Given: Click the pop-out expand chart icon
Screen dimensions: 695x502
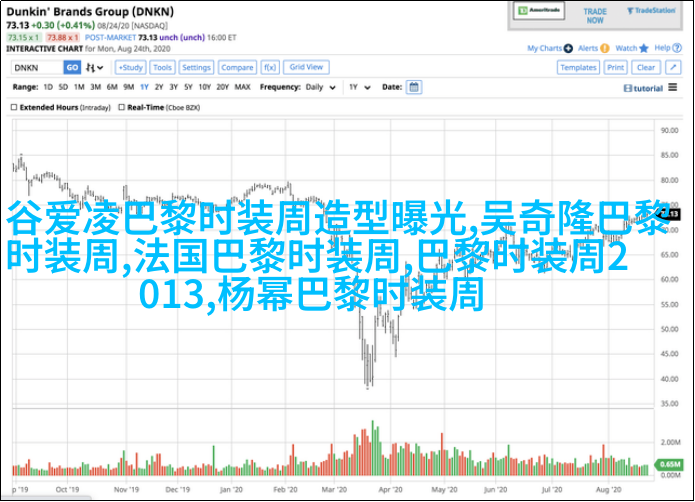Looking at the screenshot, I should pyautogui.click(x=673, y=68).
